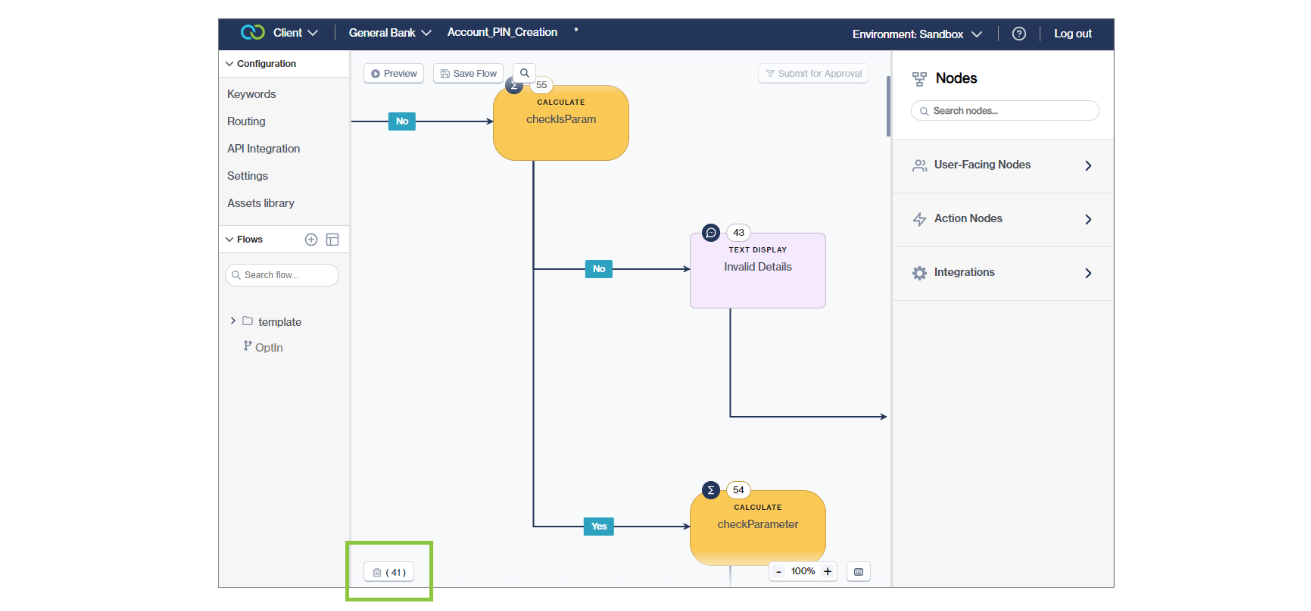Click the keyboard shortcut icon near zoom controls

(x=858, y=570)
